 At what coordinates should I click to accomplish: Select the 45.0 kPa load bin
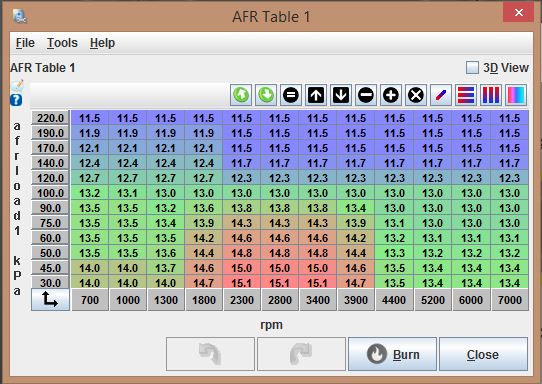coord(50,268)
